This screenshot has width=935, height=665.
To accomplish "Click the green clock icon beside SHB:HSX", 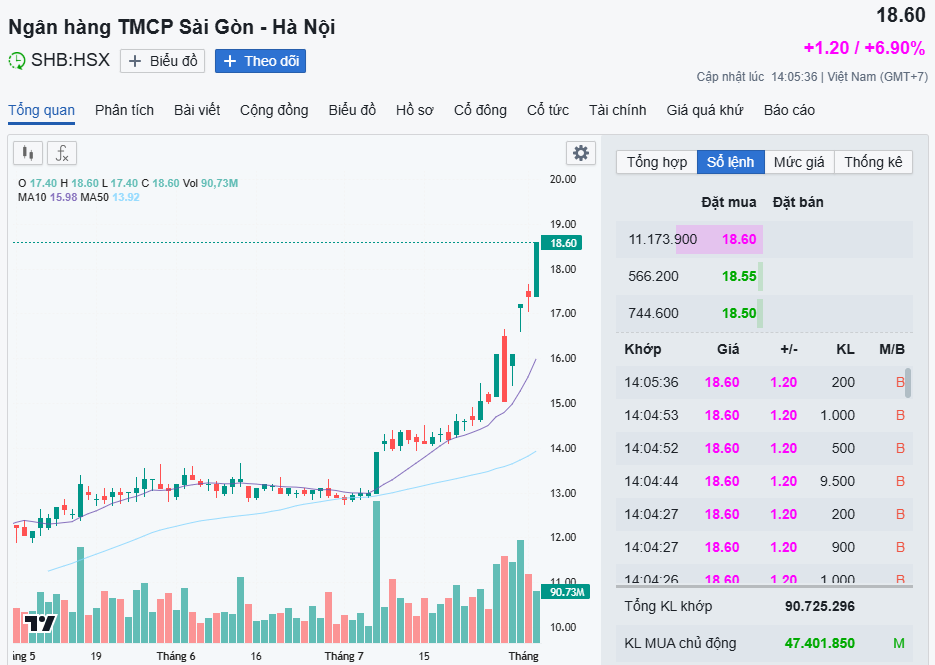I will click(17, 61).
